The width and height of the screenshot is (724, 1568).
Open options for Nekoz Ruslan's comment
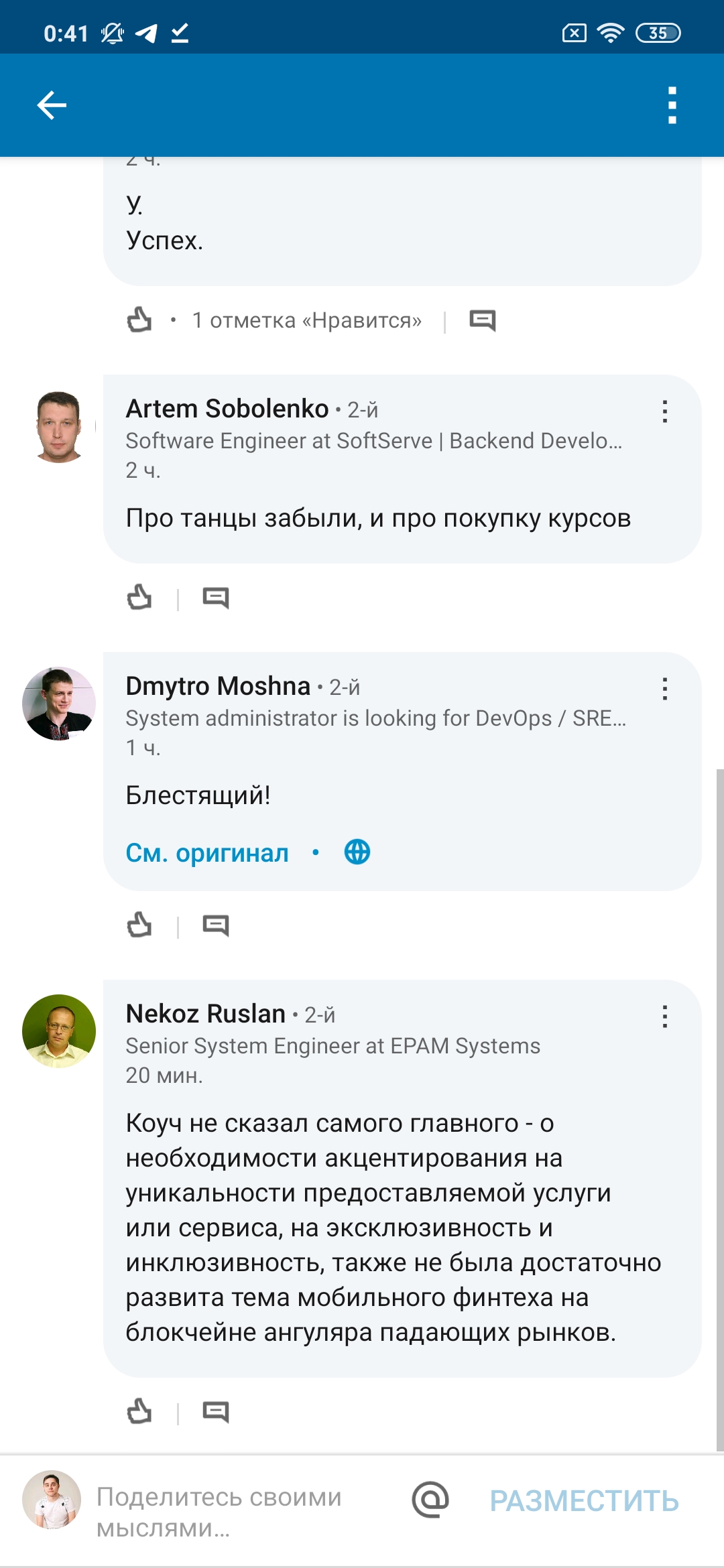pos(664,1017)
